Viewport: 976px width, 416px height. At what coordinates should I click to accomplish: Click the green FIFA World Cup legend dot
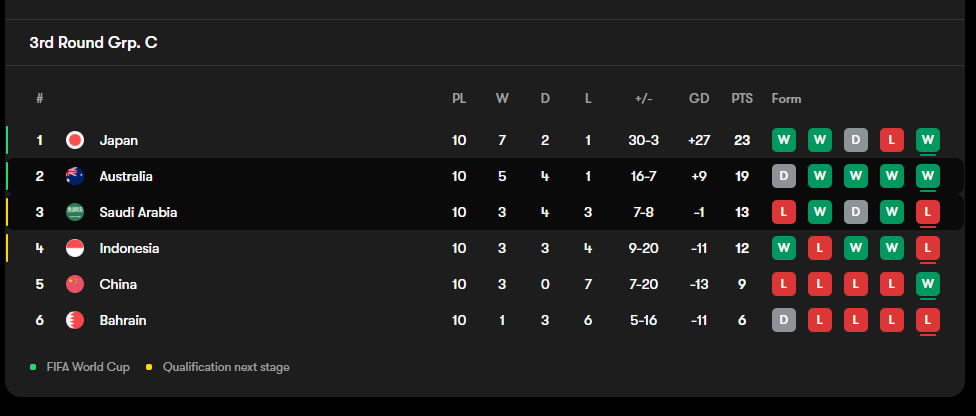click(33, 367)
